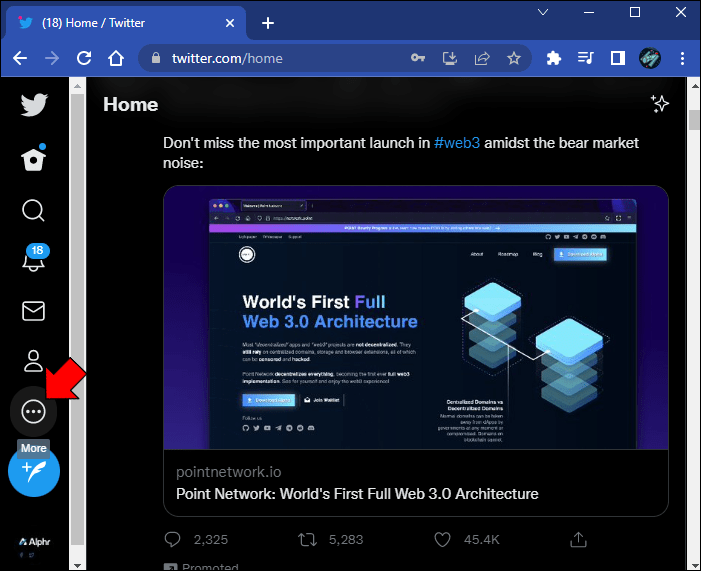Open the Messages envelope icon
The width and height of the screenshot is (701, 571).
click(x=34, y=311)
